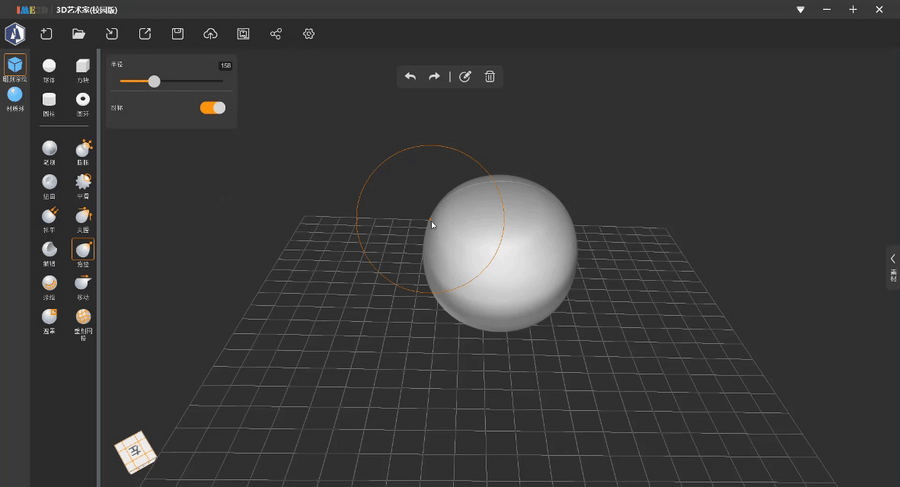The height and width of the screenshot is (487, 900).
Task: Click the export file icon
Action: point(145,34)
